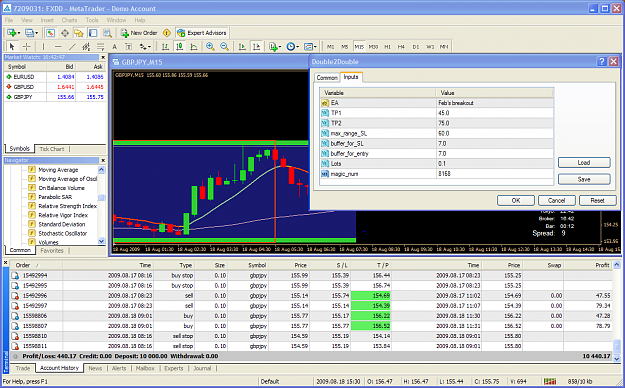Switch to Favorites tab in Navigator
Image resolution: width=625 pixels, height=388 pixels.
(x=52, y=250)
